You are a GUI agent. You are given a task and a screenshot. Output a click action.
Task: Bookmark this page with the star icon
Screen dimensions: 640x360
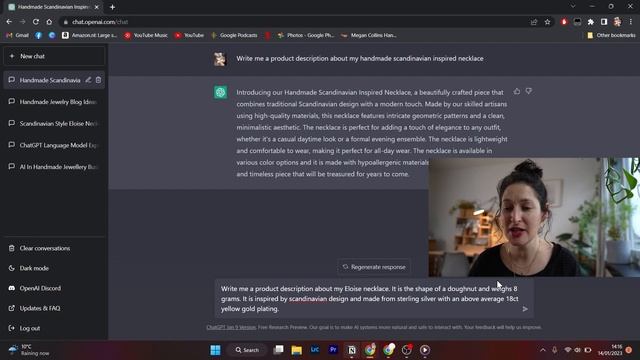tap(547, 22)
